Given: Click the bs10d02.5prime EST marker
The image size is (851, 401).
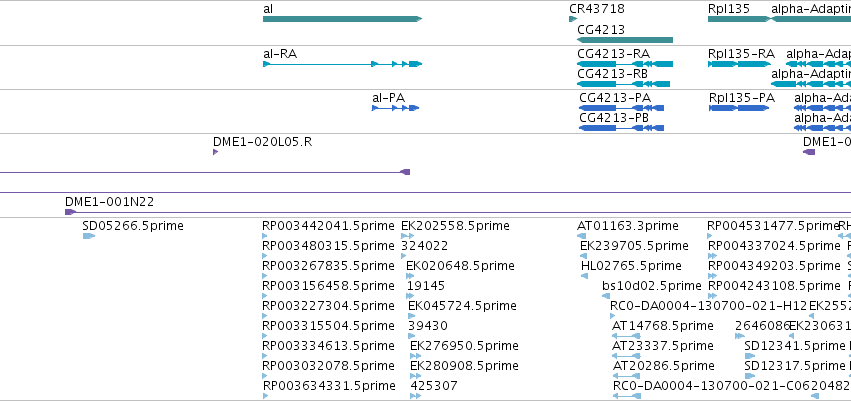Looking at the screenshot, I should click(x=606, y=296).
